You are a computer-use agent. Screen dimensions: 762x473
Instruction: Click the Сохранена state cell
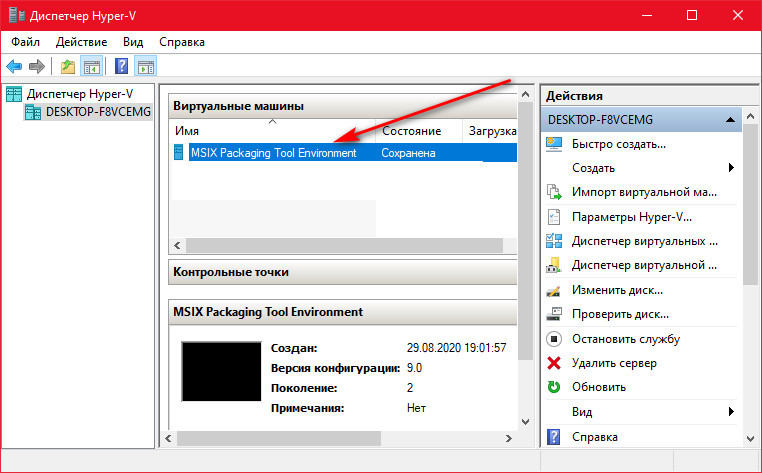[408, 153]
